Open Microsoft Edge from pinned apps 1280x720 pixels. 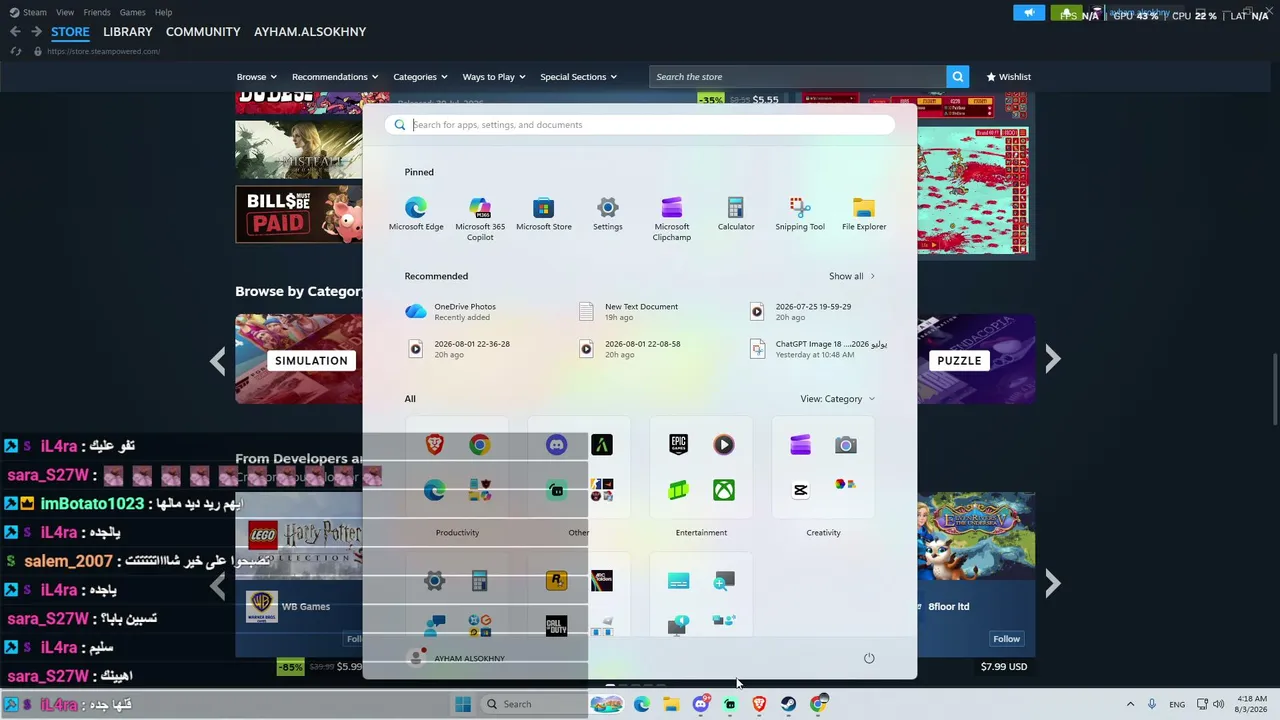point(416,213)
